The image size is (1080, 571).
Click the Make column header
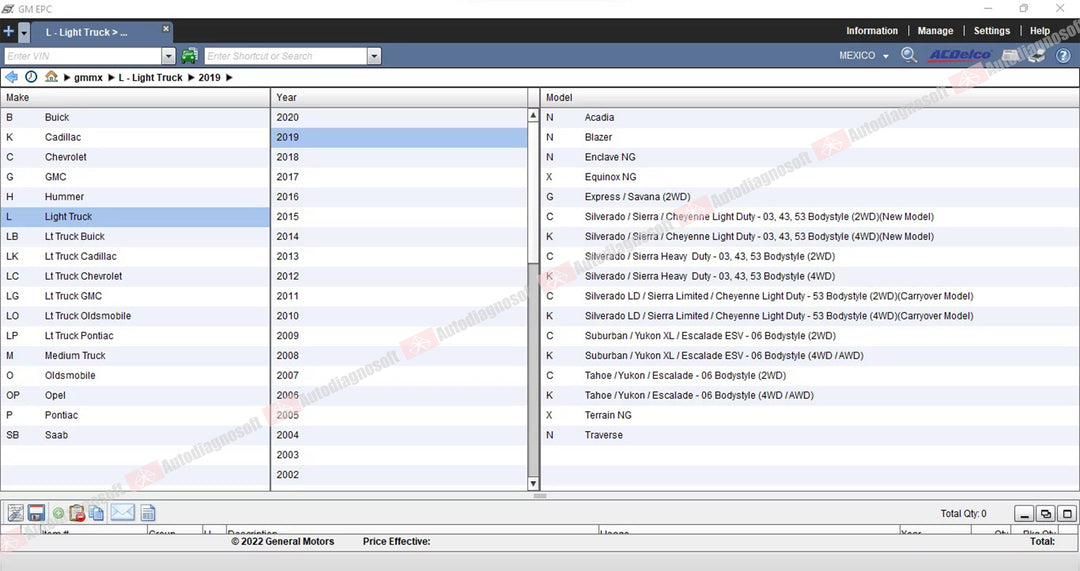[135, 98]
